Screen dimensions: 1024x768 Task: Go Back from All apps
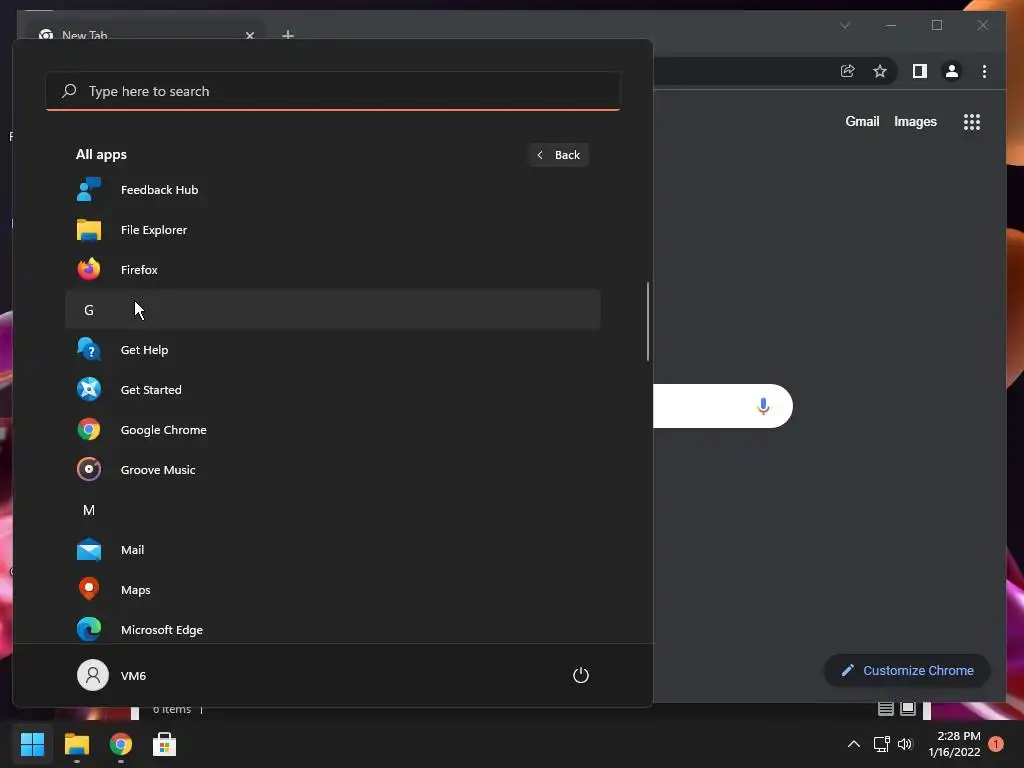(x=559, y=155)
